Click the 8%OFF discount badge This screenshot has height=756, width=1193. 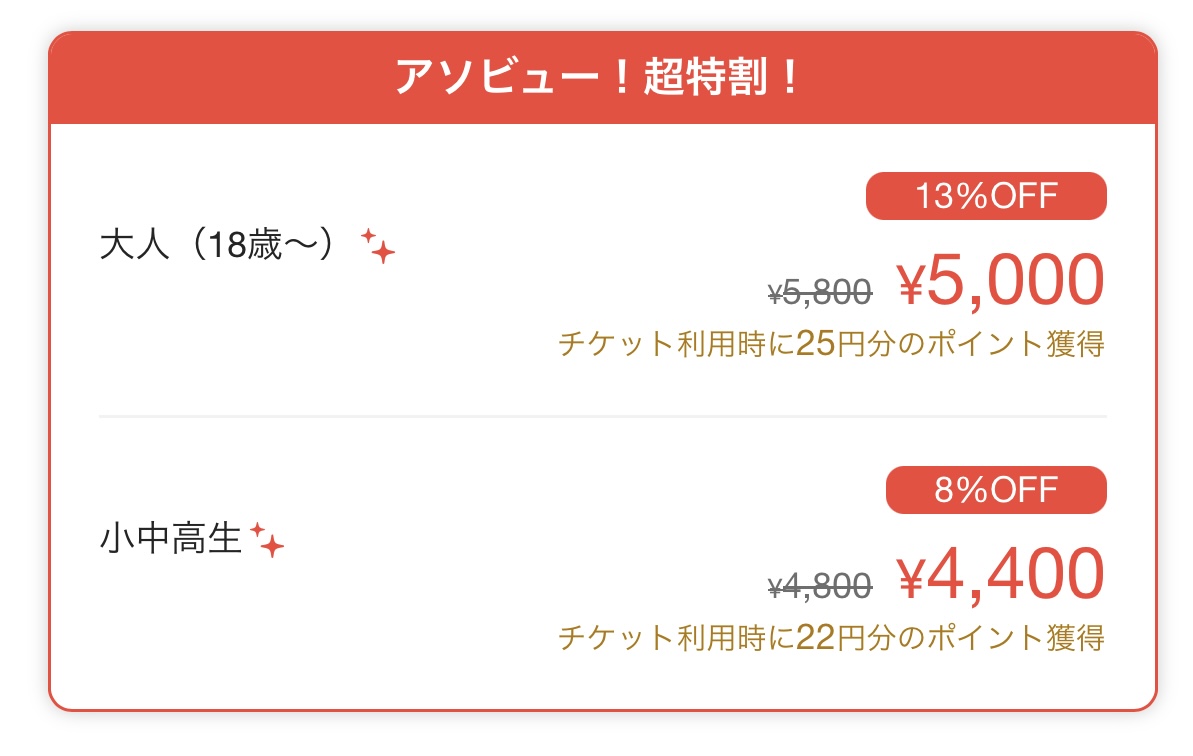point(996,490)
